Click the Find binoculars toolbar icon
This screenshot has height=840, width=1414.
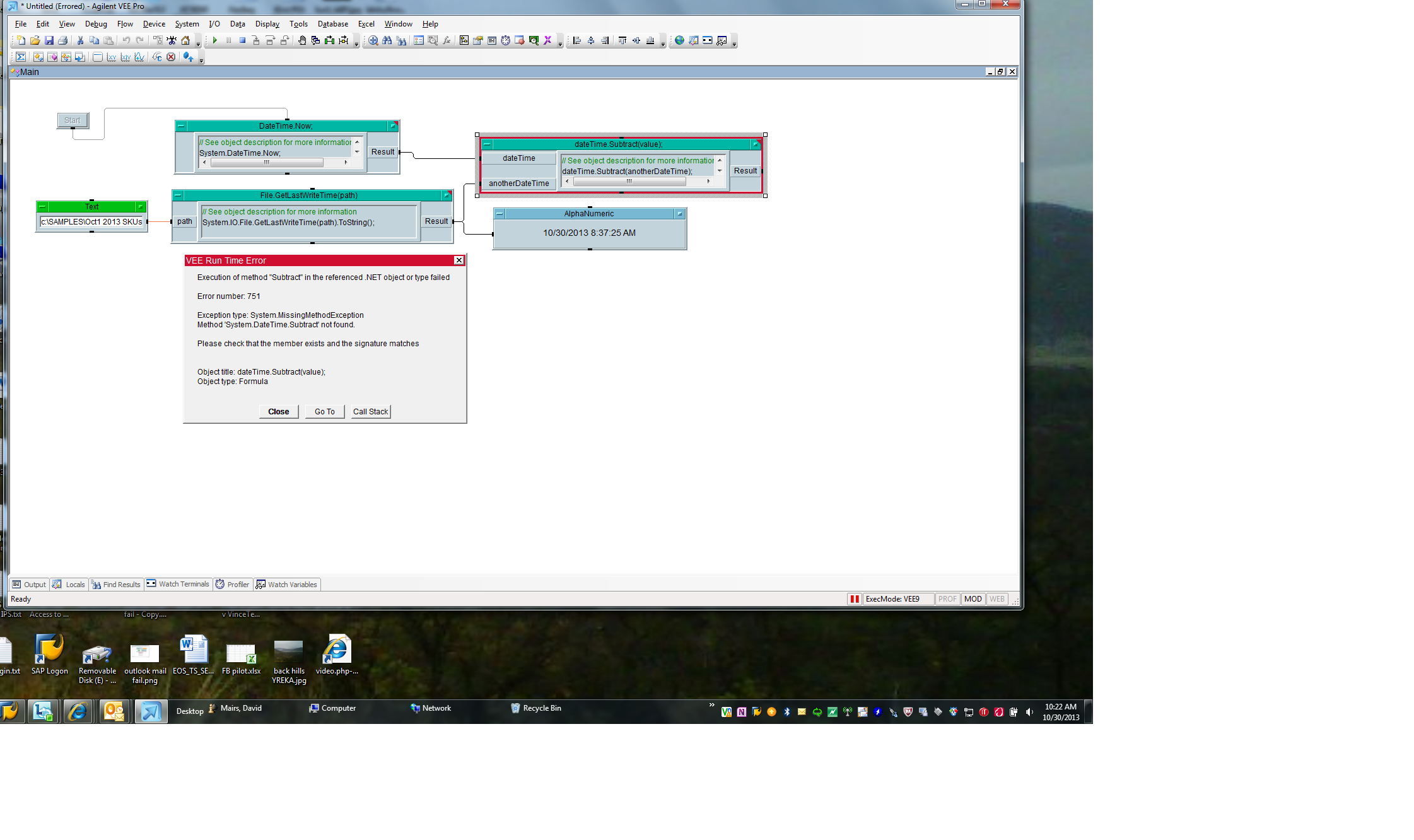[387, 40]
